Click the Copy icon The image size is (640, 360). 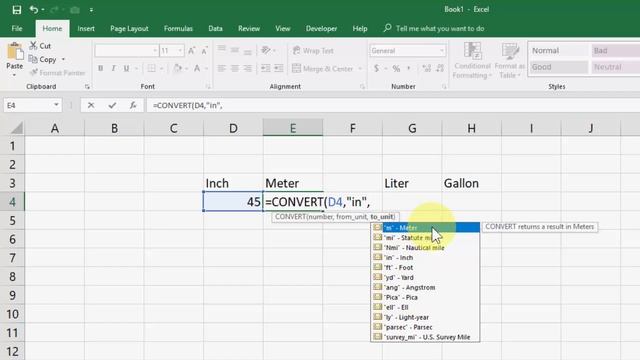point(33,59)
